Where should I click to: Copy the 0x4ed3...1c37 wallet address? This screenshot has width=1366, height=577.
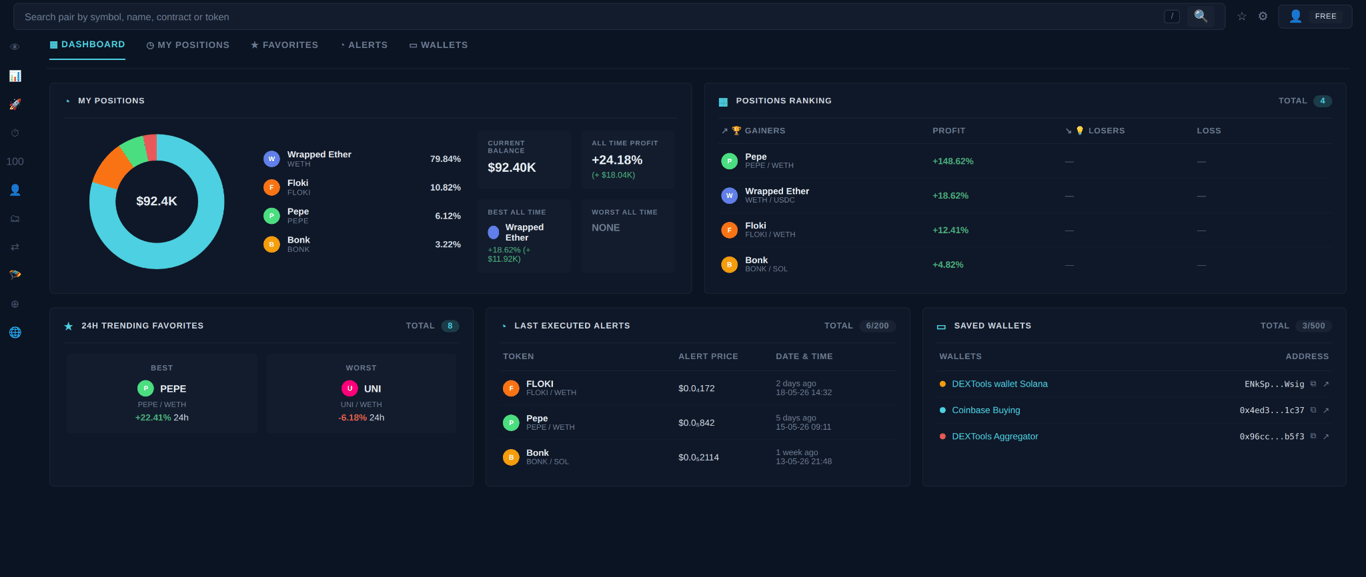tap(1313, 410)
